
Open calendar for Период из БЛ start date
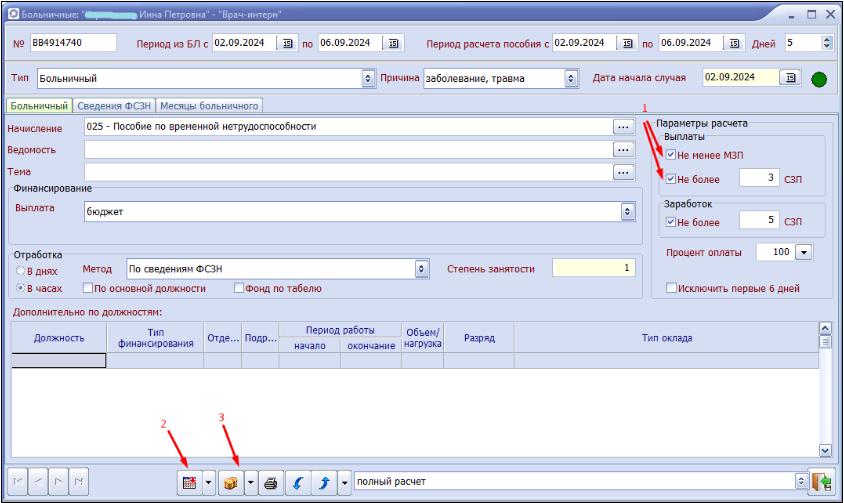coord(287,43)
